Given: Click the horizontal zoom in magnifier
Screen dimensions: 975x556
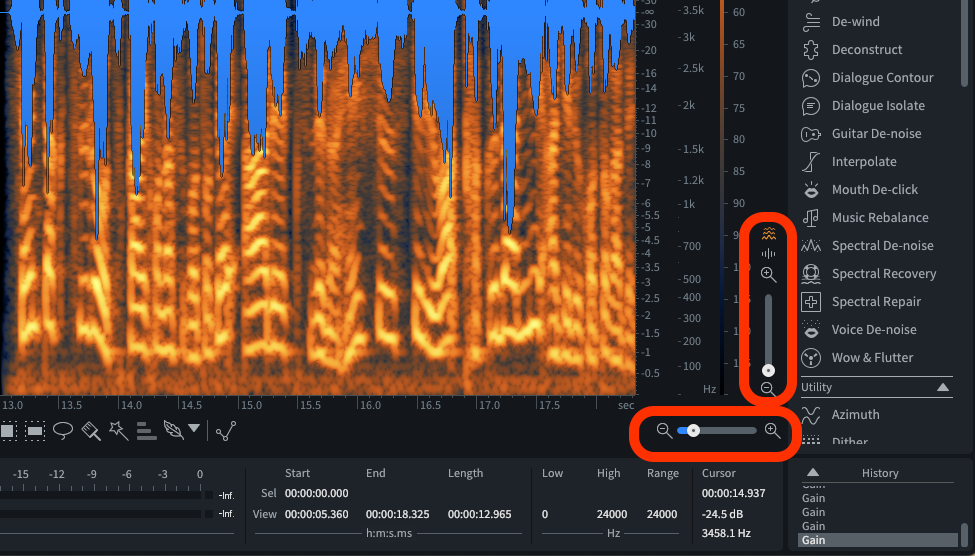Looking at the screenshot, I should [772, 430].
